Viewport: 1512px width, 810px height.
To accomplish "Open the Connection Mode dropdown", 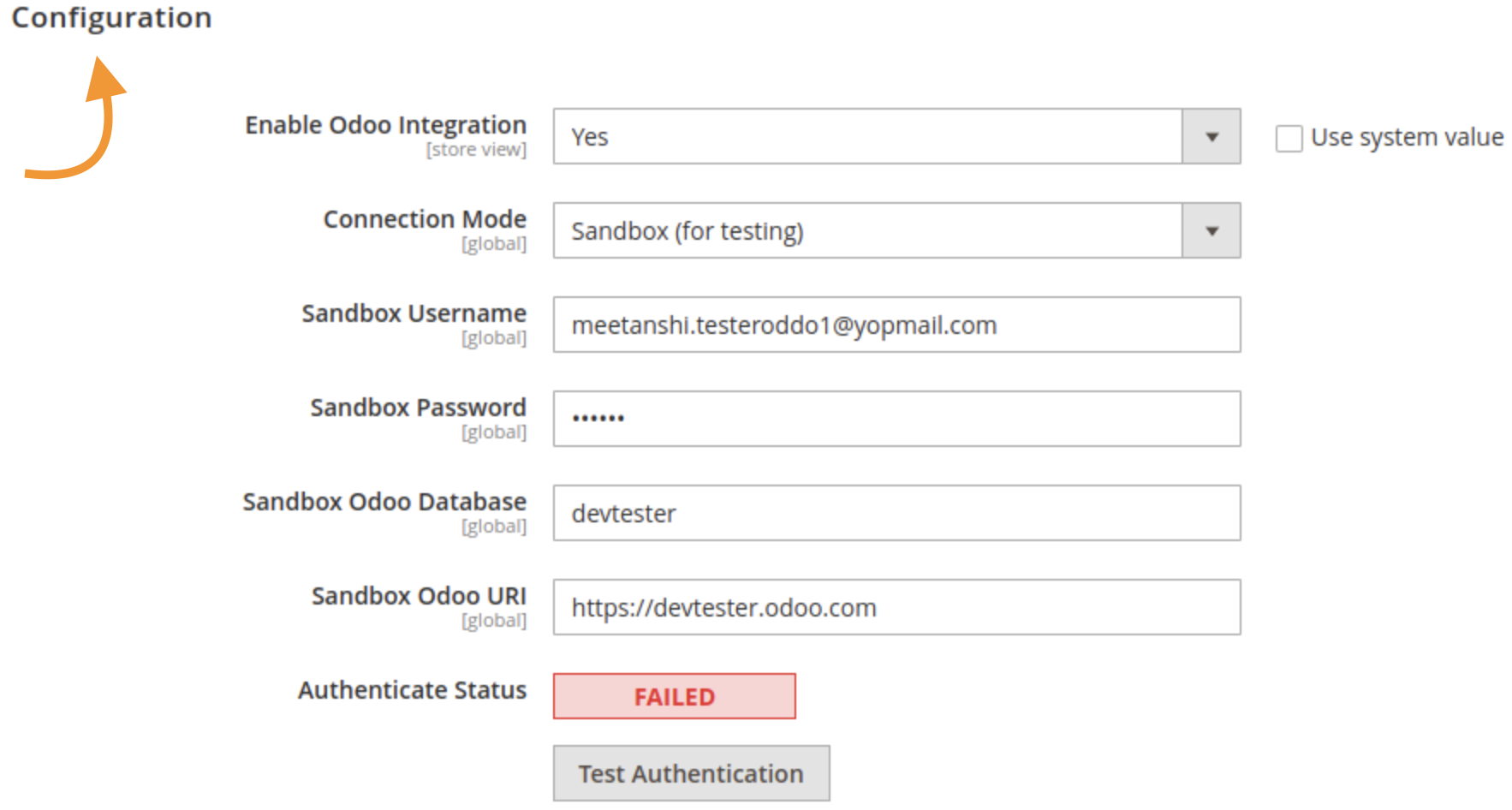I will 896,230.
